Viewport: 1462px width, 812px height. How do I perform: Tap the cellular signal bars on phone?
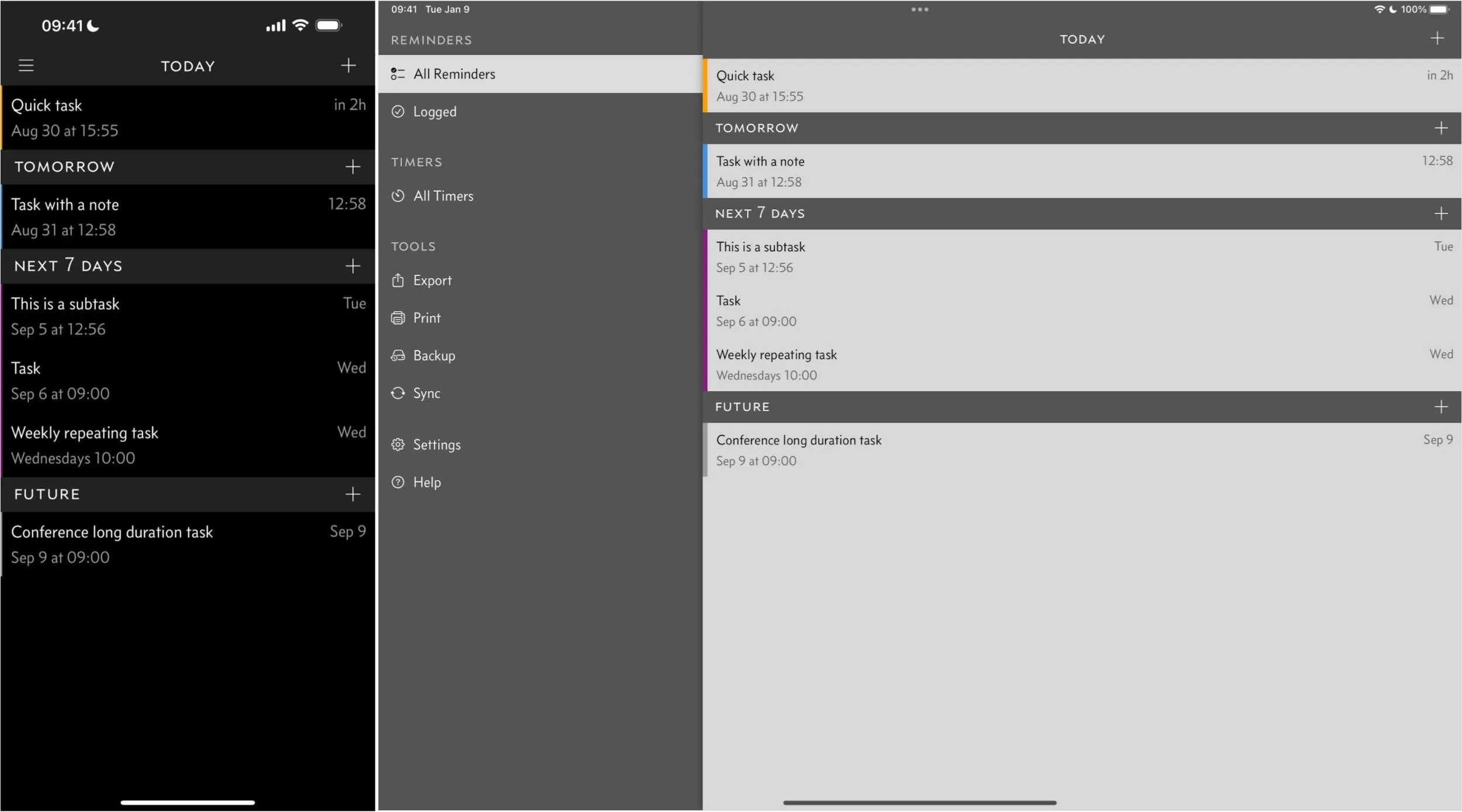(x=275, y=26)
